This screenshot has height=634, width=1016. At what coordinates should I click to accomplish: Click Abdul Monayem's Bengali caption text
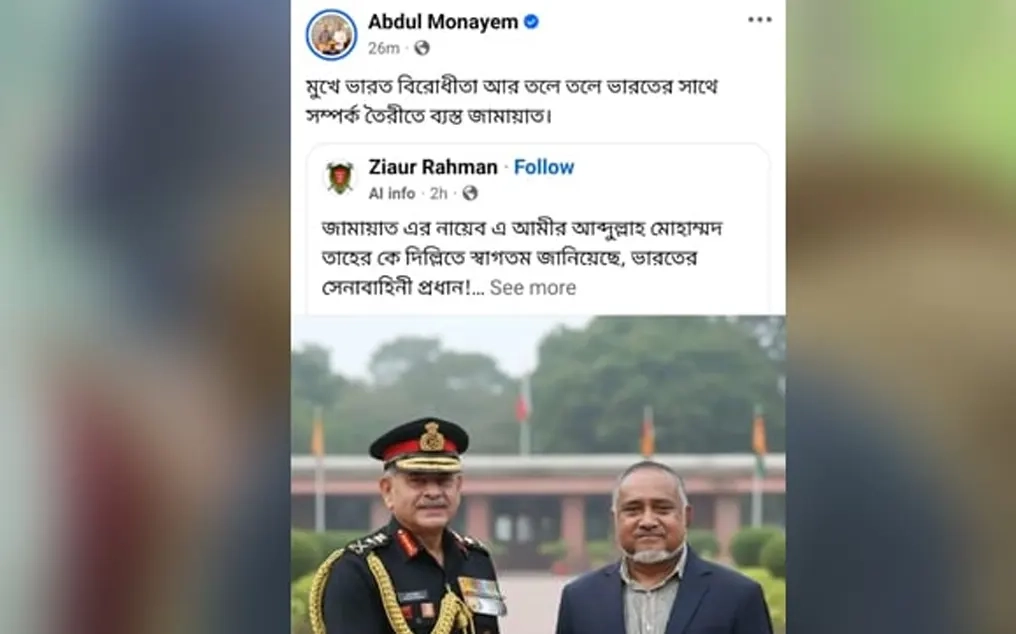click(512, 102)
